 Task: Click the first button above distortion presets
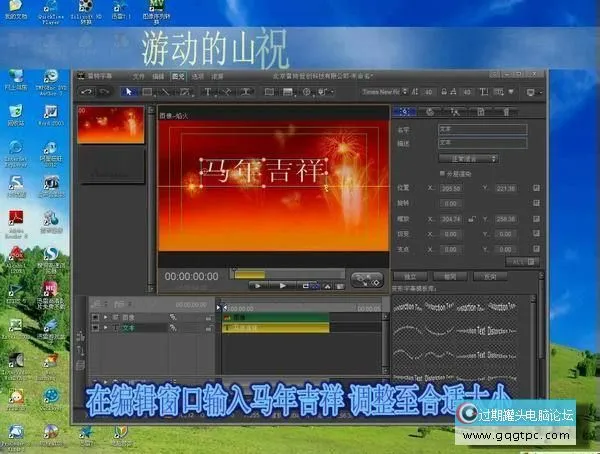point(410,276)
